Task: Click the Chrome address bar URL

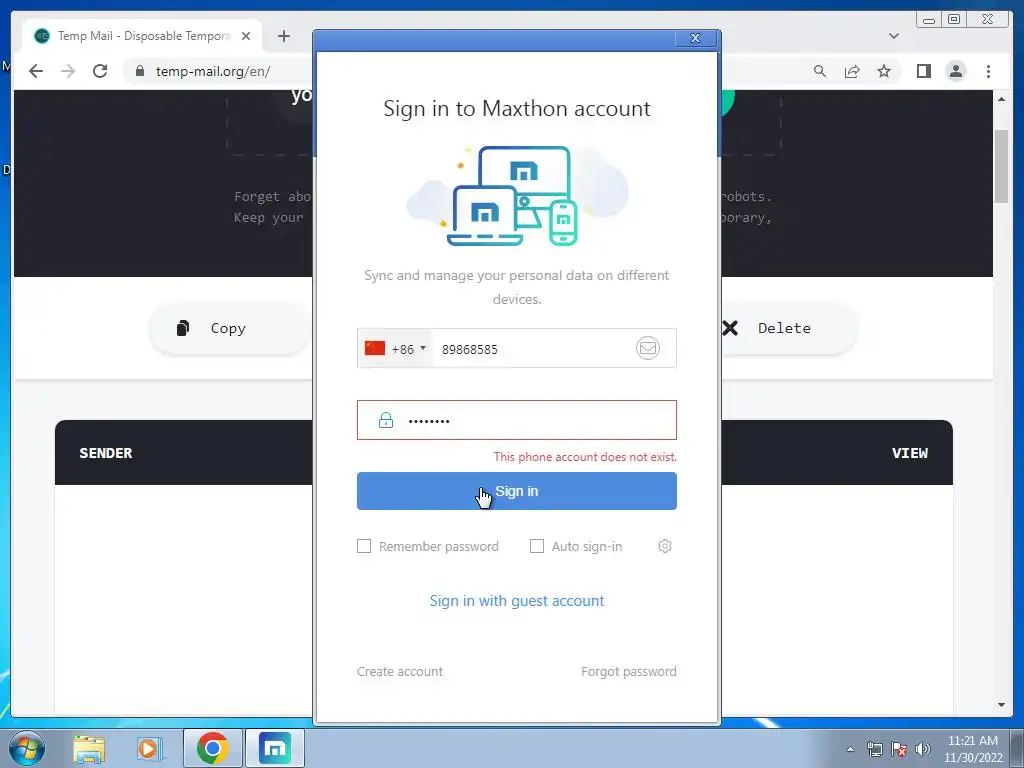Action: [213, 71]
